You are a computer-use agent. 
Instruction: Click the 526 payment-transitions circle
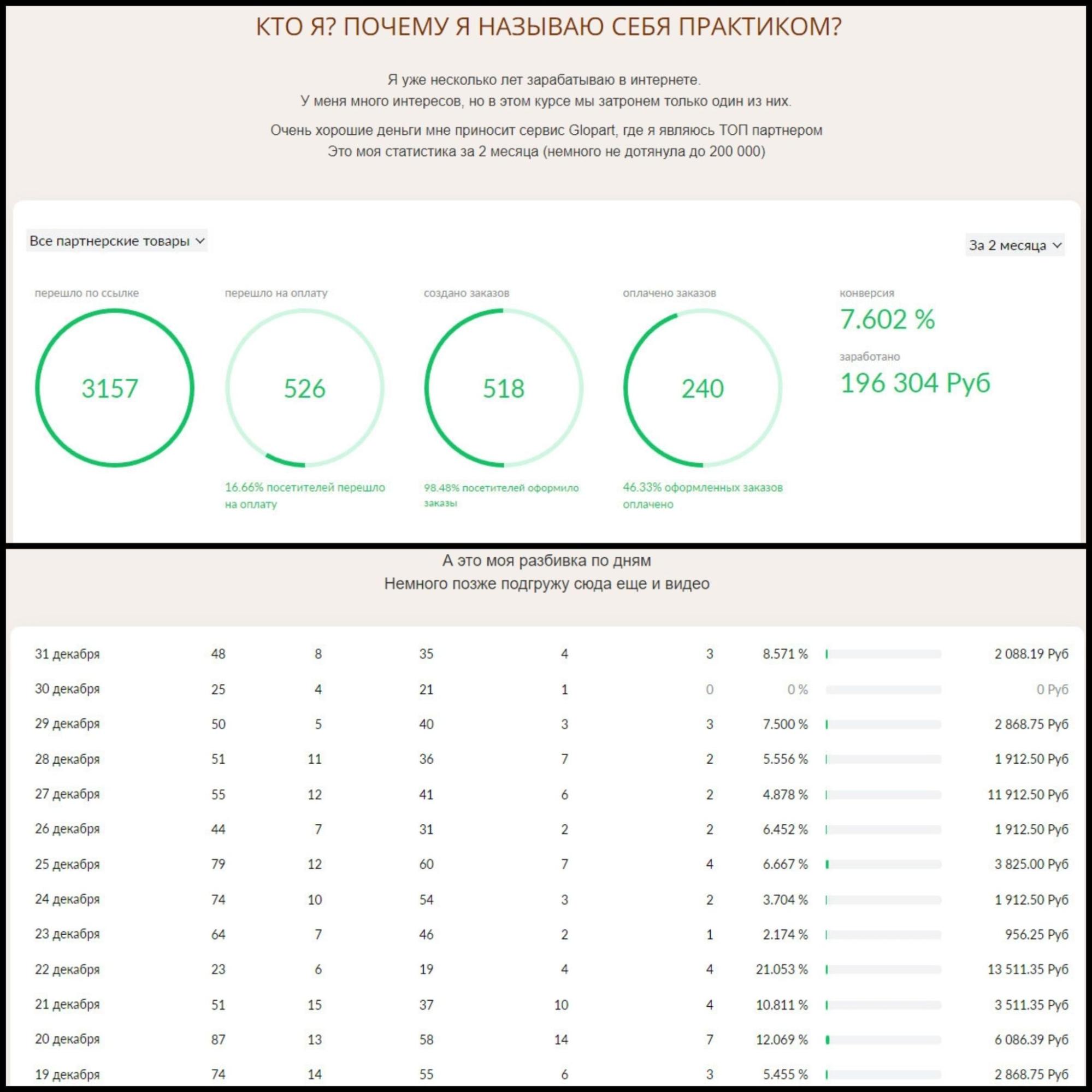click(305, 388)
